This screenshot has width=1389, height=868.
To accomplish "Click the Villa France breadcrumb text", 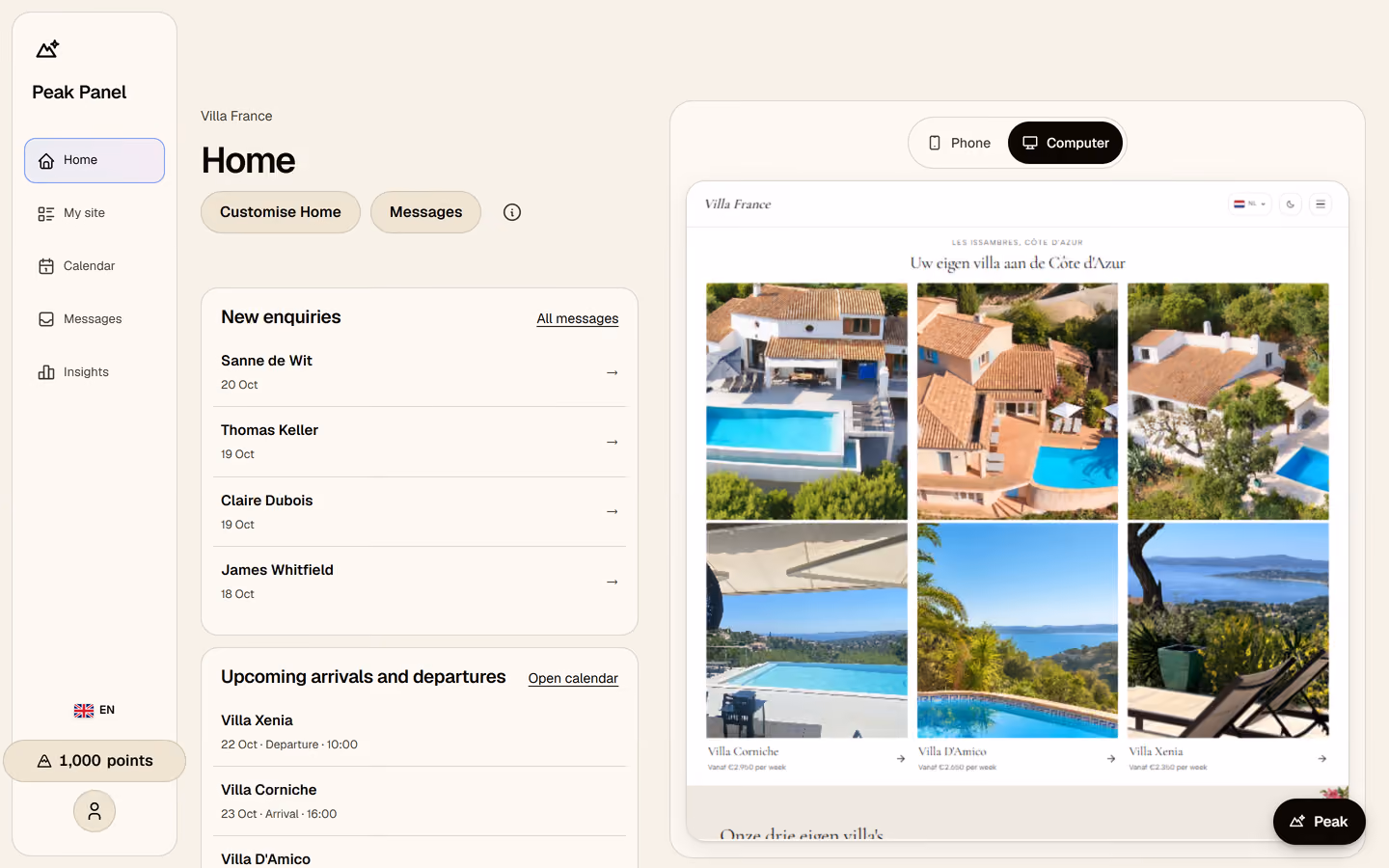I will coord(236,116).
